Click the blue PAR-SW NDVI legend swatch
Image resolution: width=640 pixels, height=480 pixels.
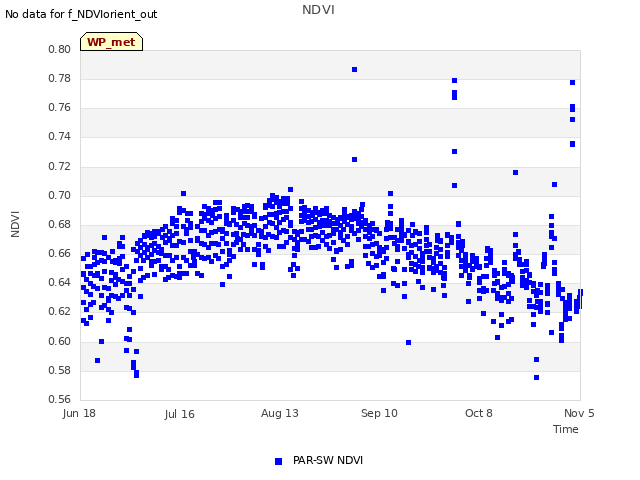[278, 461]
